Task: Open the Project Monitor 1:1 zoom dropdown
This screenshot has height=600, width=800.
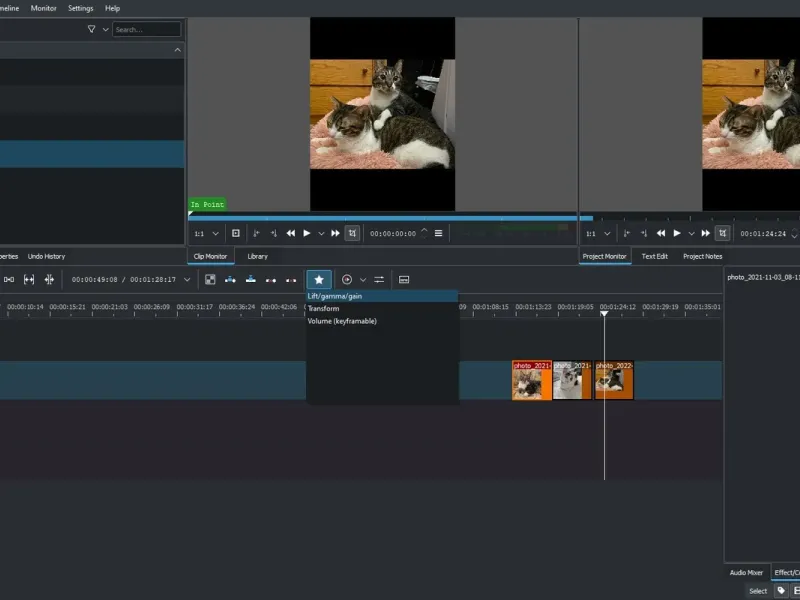Action: [x=607, y=234]
